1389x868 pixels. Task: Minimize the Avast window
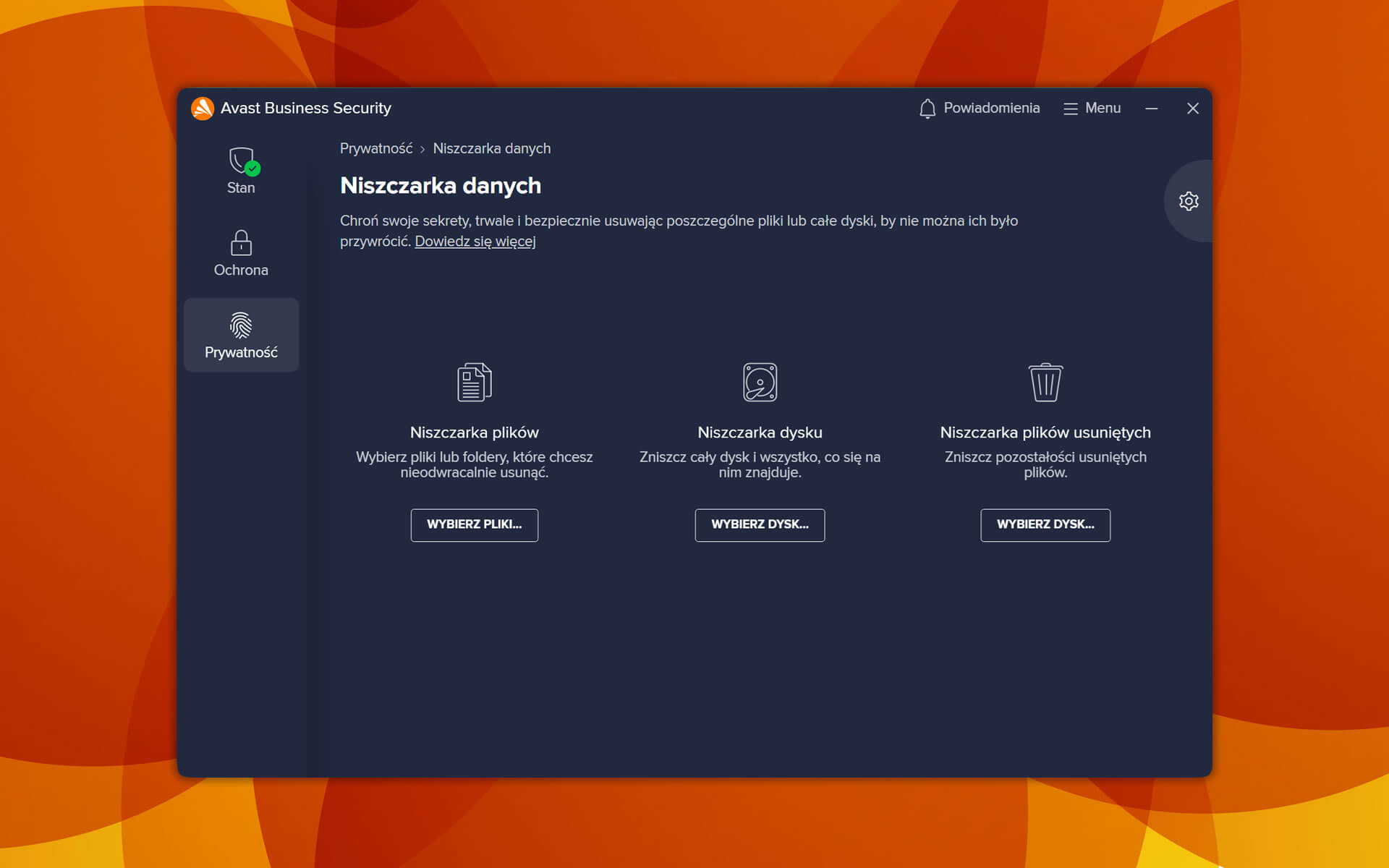tap(1152, 109)
